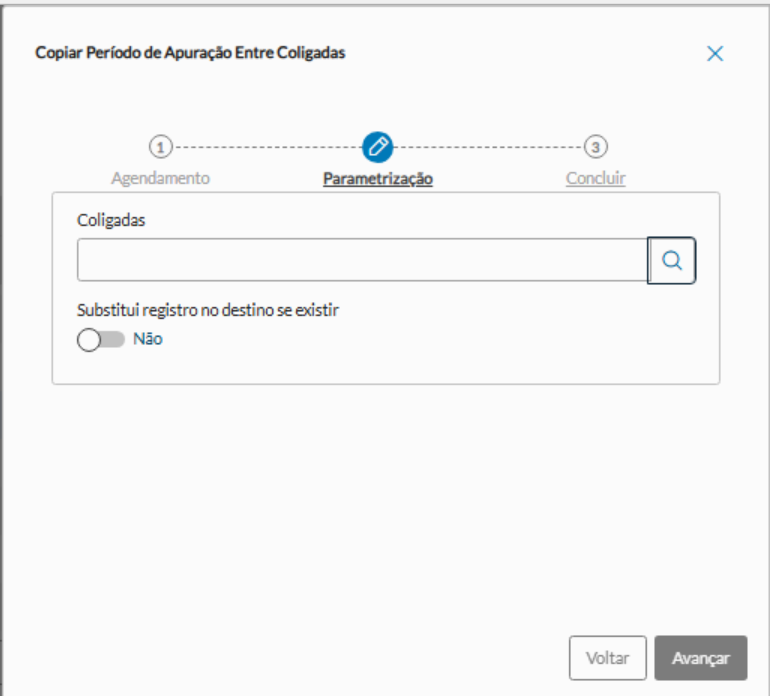The image size is (770, 696).
Task: Select the Parametrização step label
Action: pyautogui.click(x=377, y=179)
